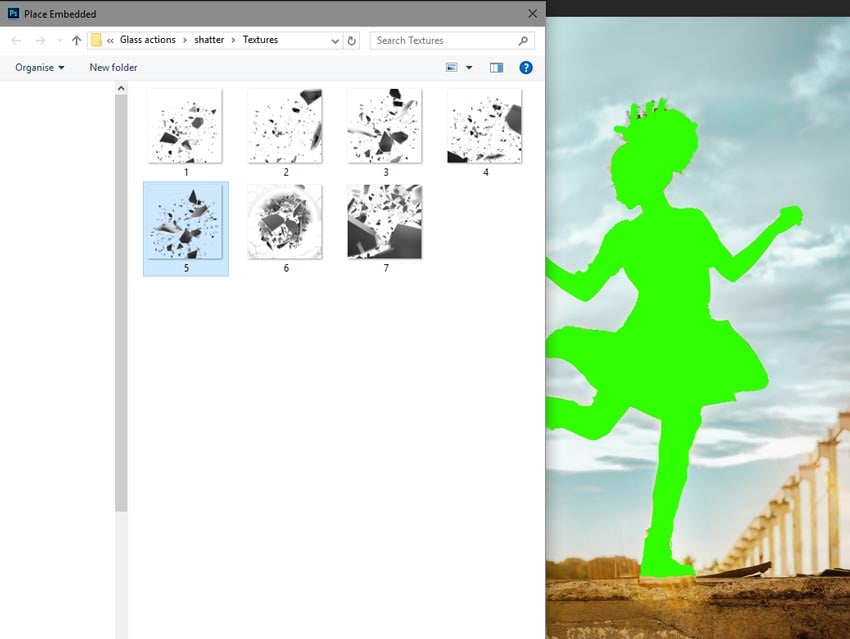This screenshot has width=850, height=639.
Task: Expand hidden path chevrons in address bar
Action: point(110,40)
